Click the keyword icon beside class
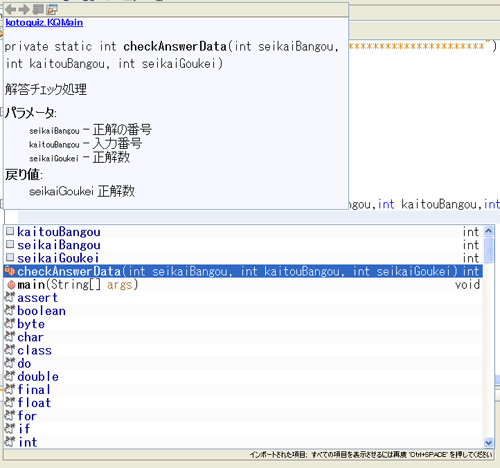500x468 pixels. (10, 350)
